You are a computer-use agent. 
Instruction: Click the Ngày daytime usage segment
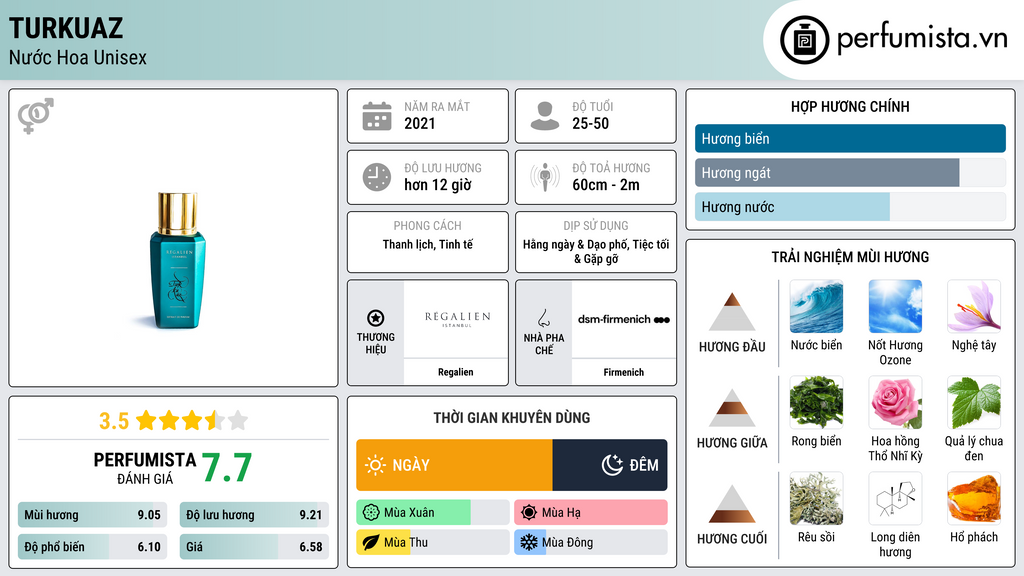tap(455, 465)
